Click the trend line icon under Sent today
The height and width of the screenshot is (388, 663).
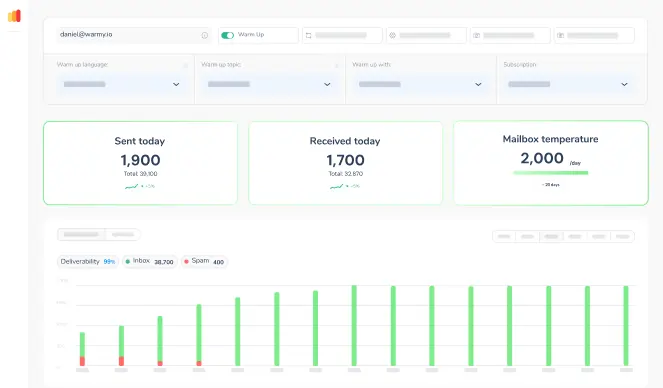pyautogui.click(x=132, y=186)
